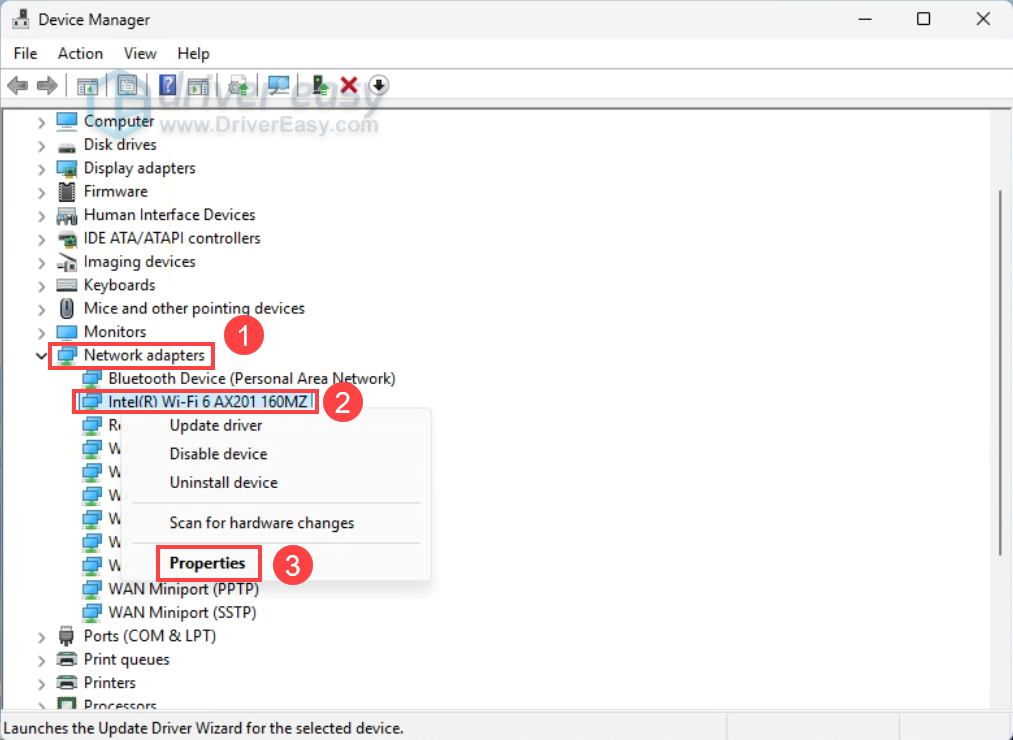
Task: Select the Display adapters category icon
Action: (x=67, y=169)
